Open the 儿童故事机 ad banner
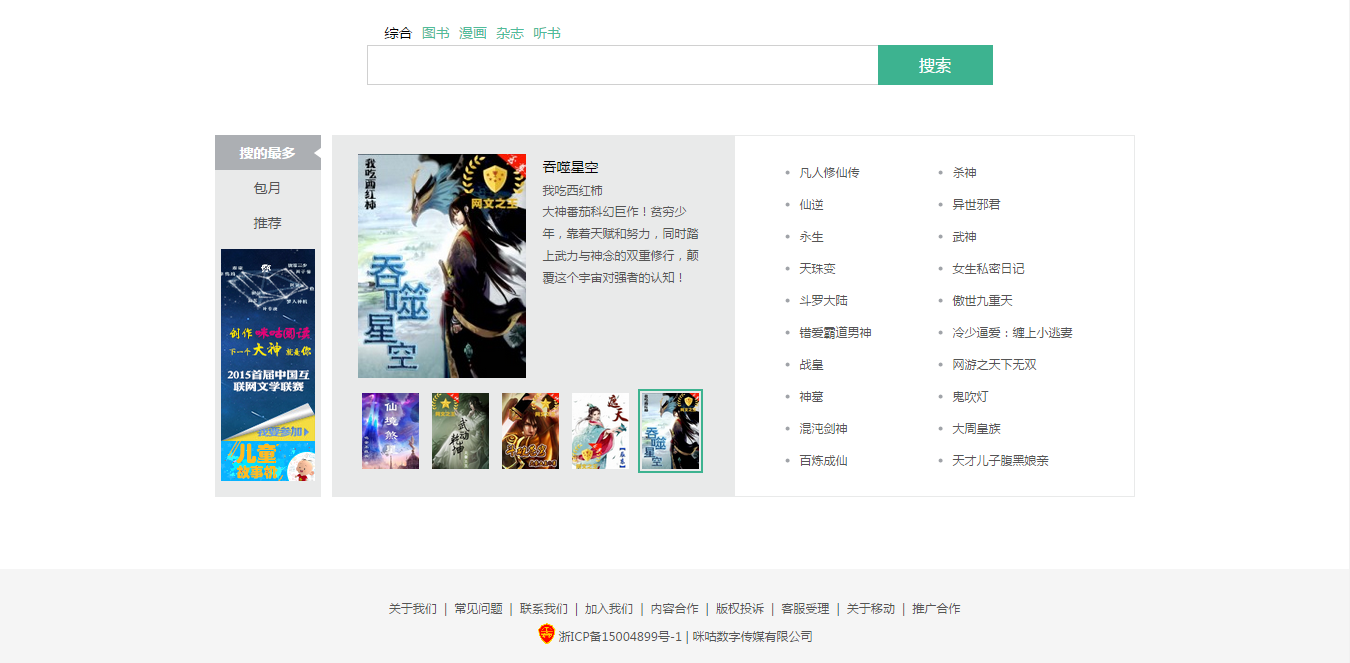The image size is (1350, 663). (268, 461)
